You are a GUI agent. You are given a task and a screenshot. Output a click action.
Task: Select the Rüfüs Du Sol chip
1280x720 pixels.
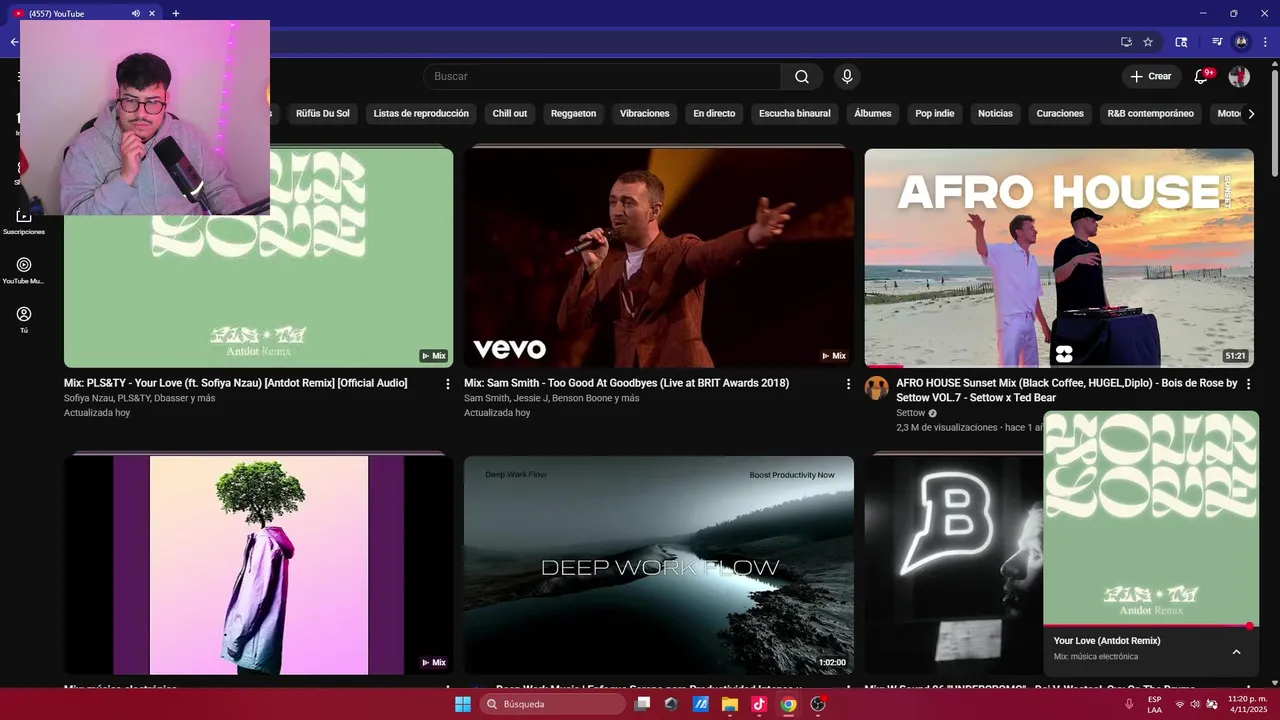pyautogui.click(x=323, y=114)
